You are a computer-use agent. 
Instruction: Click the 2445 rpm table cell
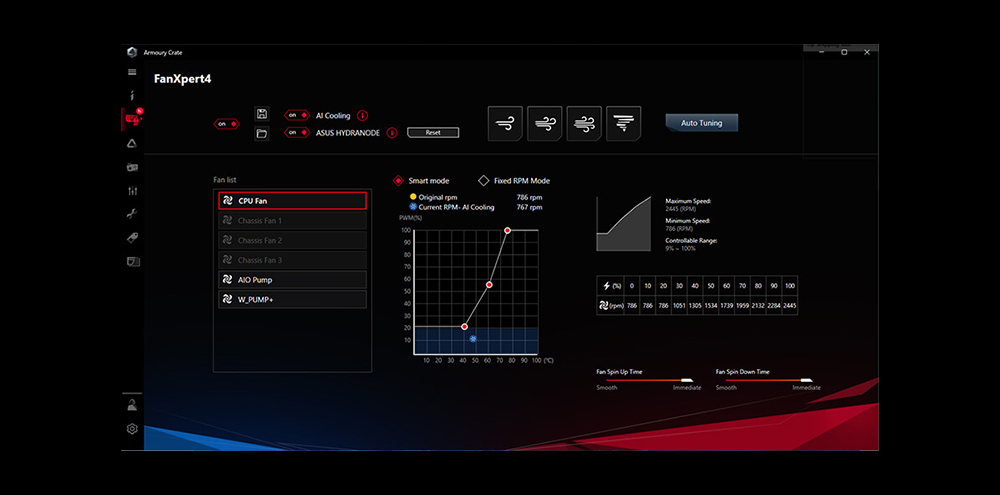pos(790,306)
